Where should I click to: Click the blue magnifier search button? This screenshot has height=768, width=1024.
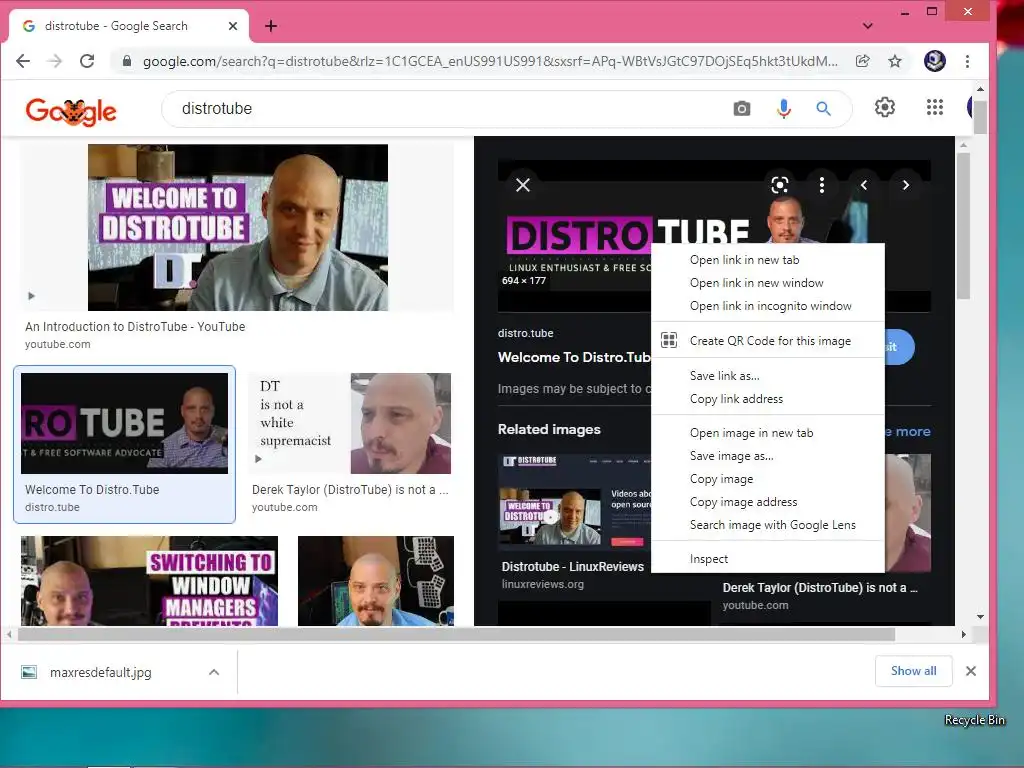[824, 108]
